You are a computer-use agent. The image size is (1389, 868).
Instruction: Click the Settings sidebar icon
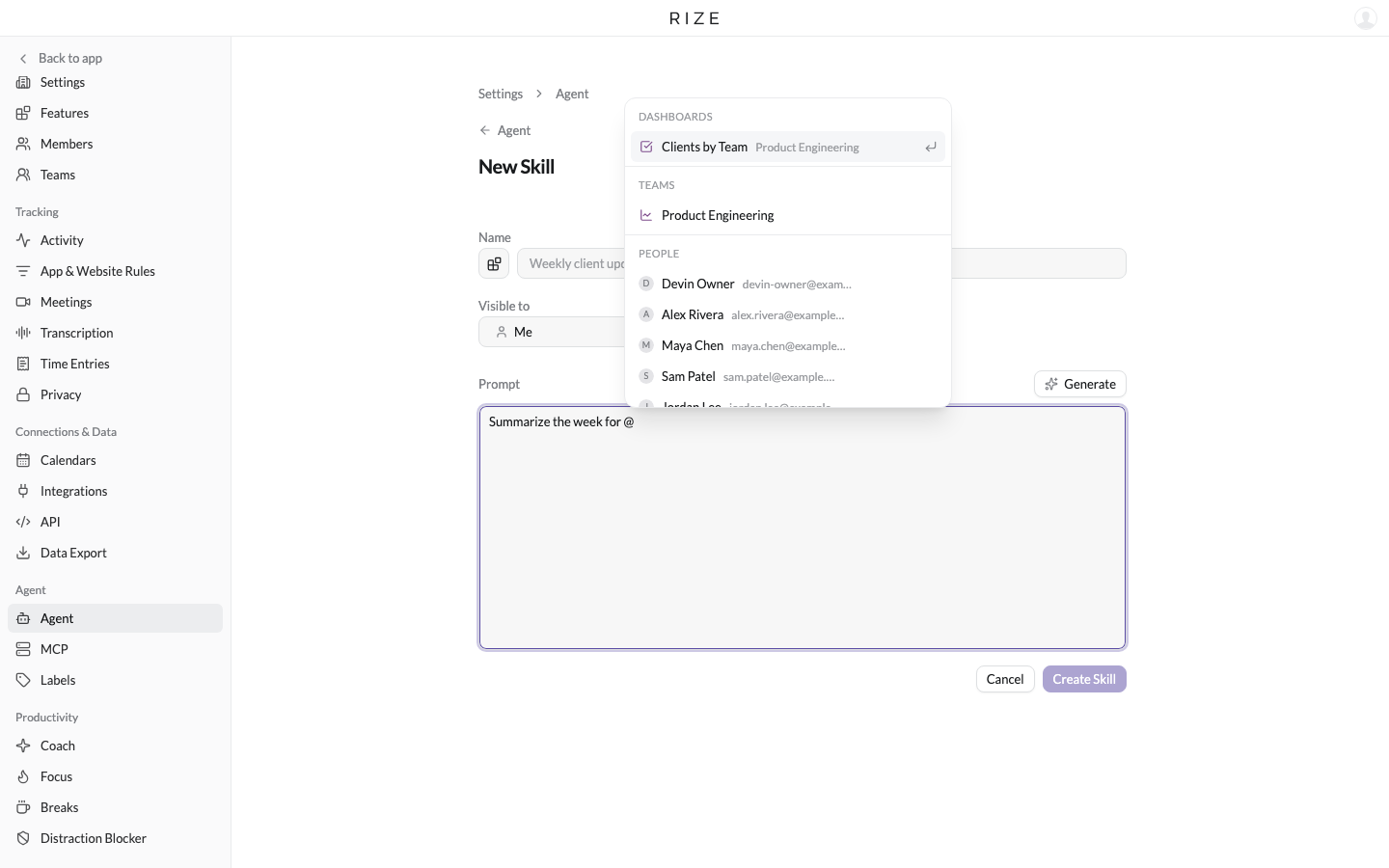click(23, 82)
